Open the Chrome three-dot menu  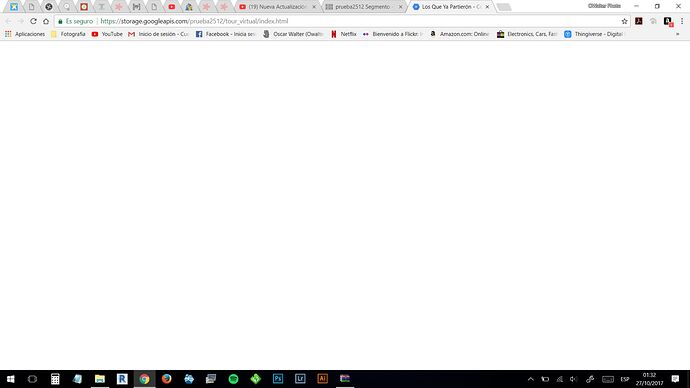(x=682, y=21)
